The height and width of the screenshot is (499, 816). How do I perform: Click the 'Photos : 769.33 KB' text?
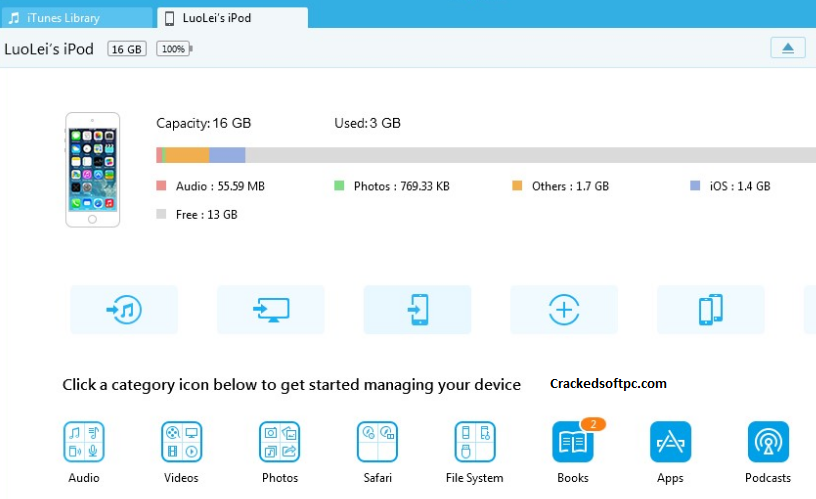click(x=402, y=186)
